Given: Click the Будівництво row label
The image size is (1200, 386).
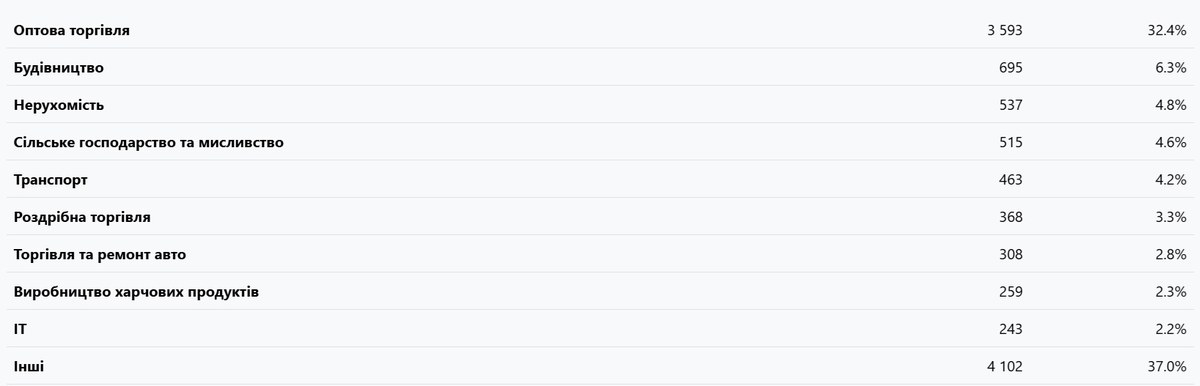Looking at the screenshot, I should tap(59, 68).
